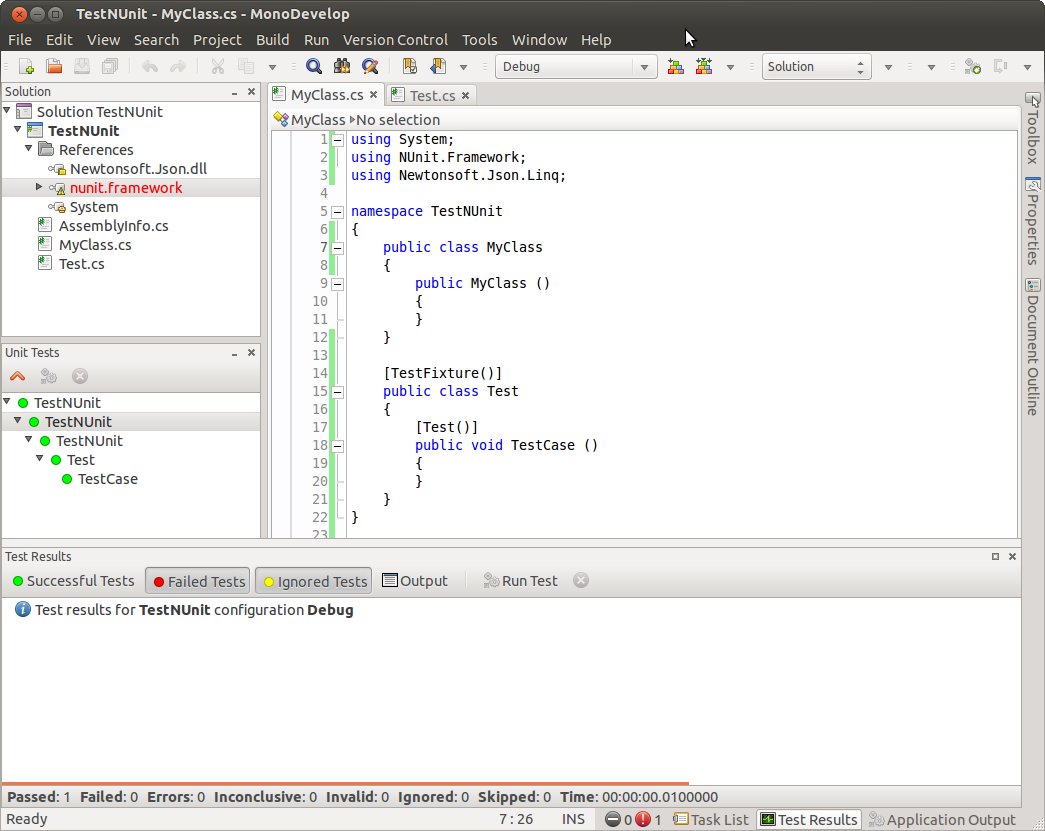This screenshot has width=1045, height=831.
Task: Click the Task List button in the status bar
Action: tap(710, 818)
